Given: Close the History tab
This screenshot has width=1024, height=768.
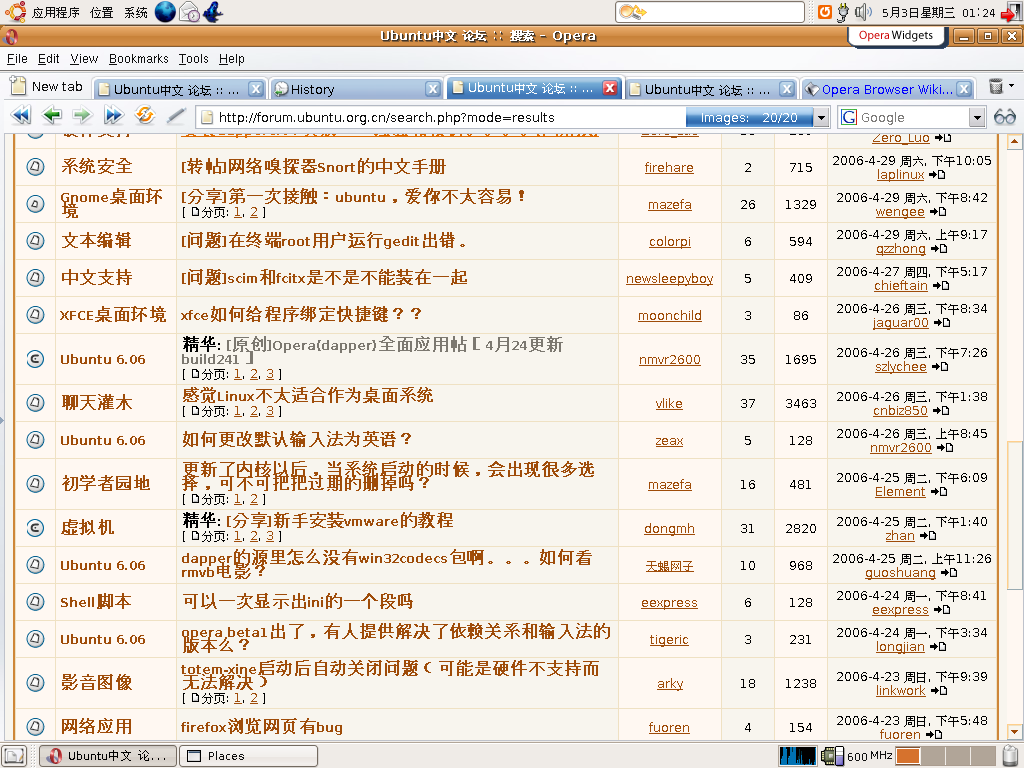Looking at the screenshot, I should coord(432,89).
